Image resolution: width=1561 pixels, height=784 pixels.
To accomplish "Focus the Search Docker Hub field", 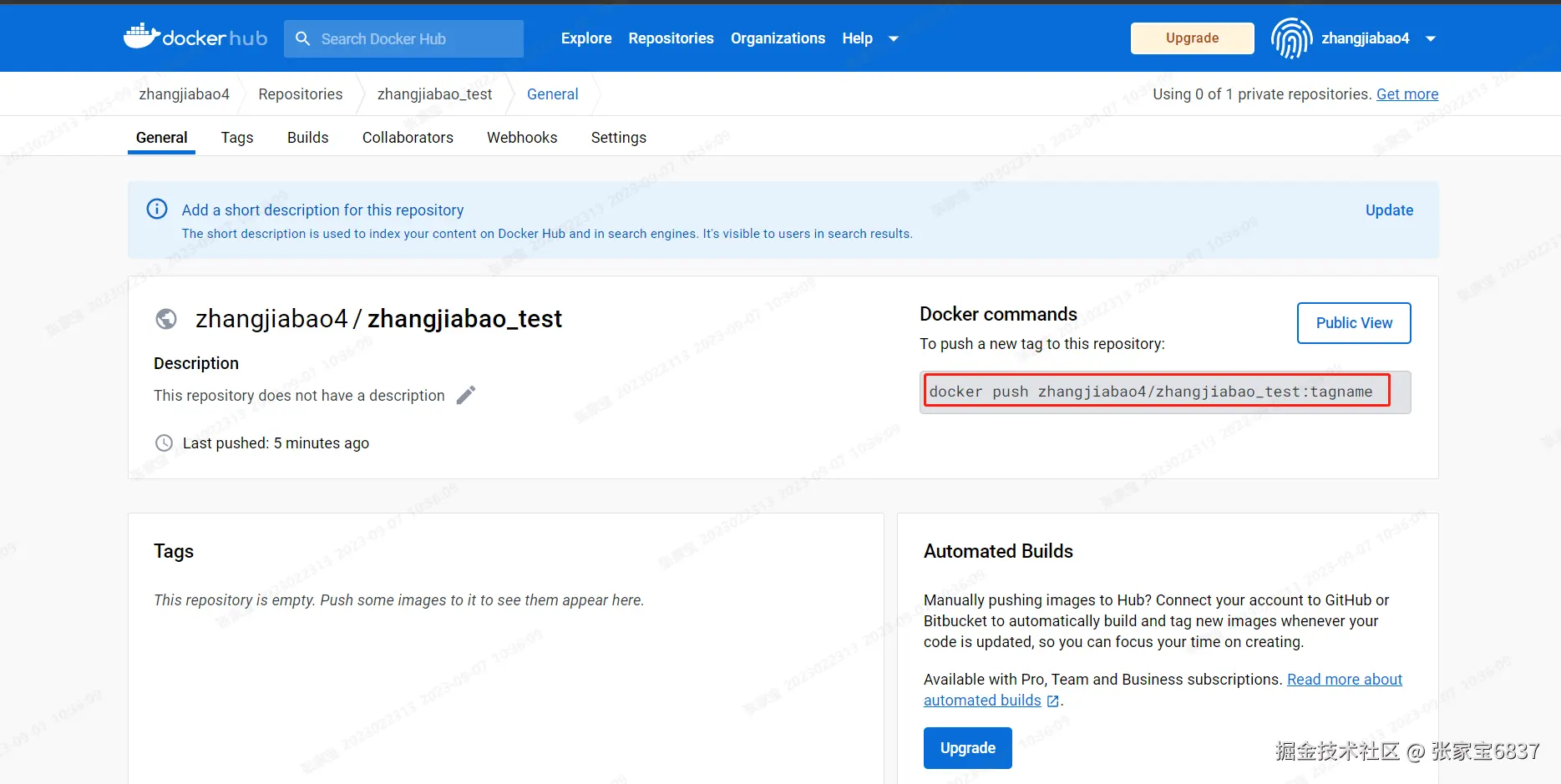I will [x=403, y=38].
